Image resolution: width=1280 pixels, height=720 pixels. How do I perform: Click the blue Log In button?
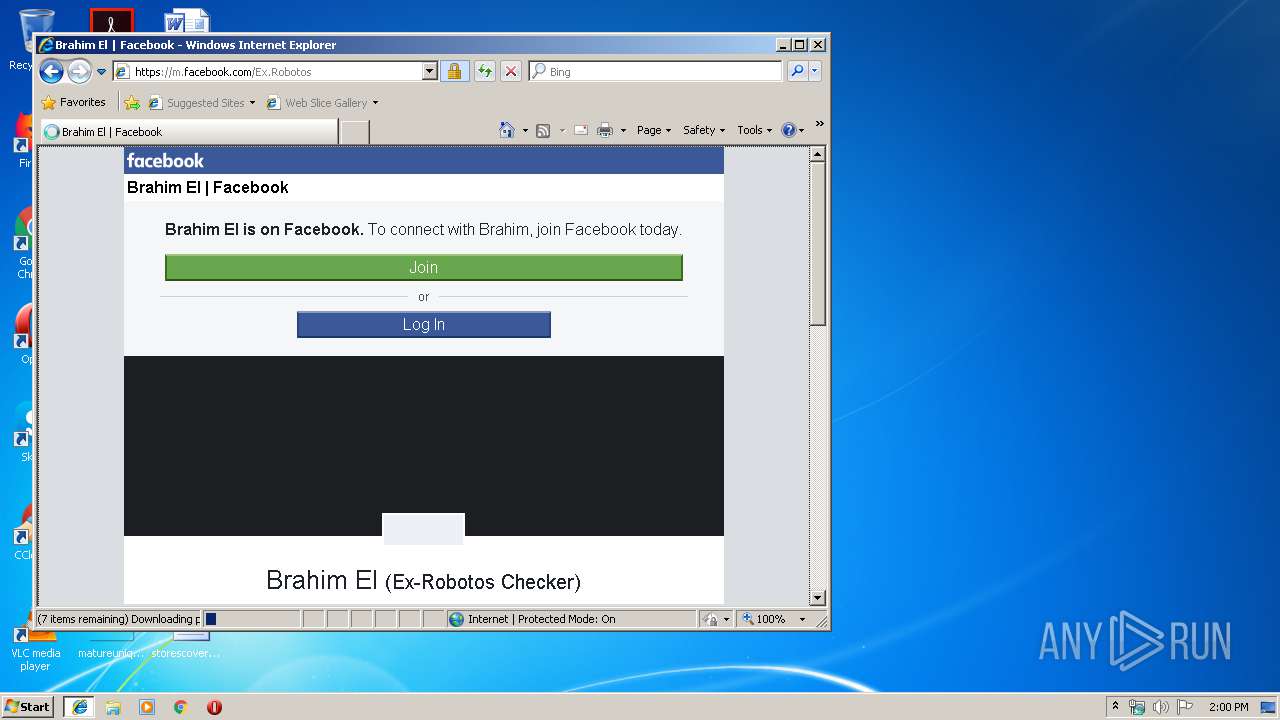424,324
